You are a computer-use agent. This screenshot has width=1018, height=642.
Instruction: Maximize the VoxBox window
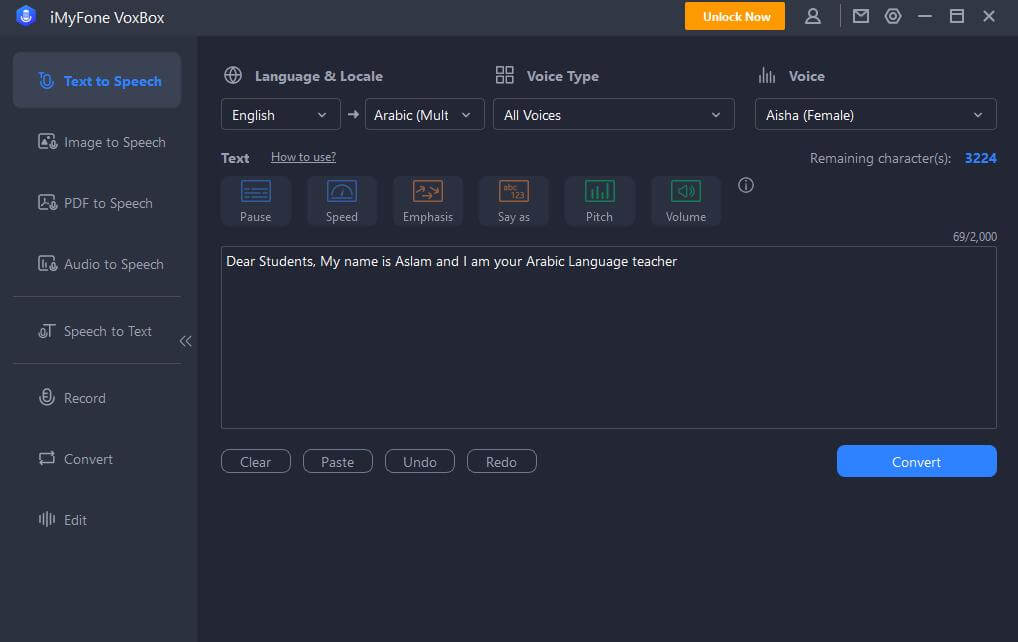point(957,16)
